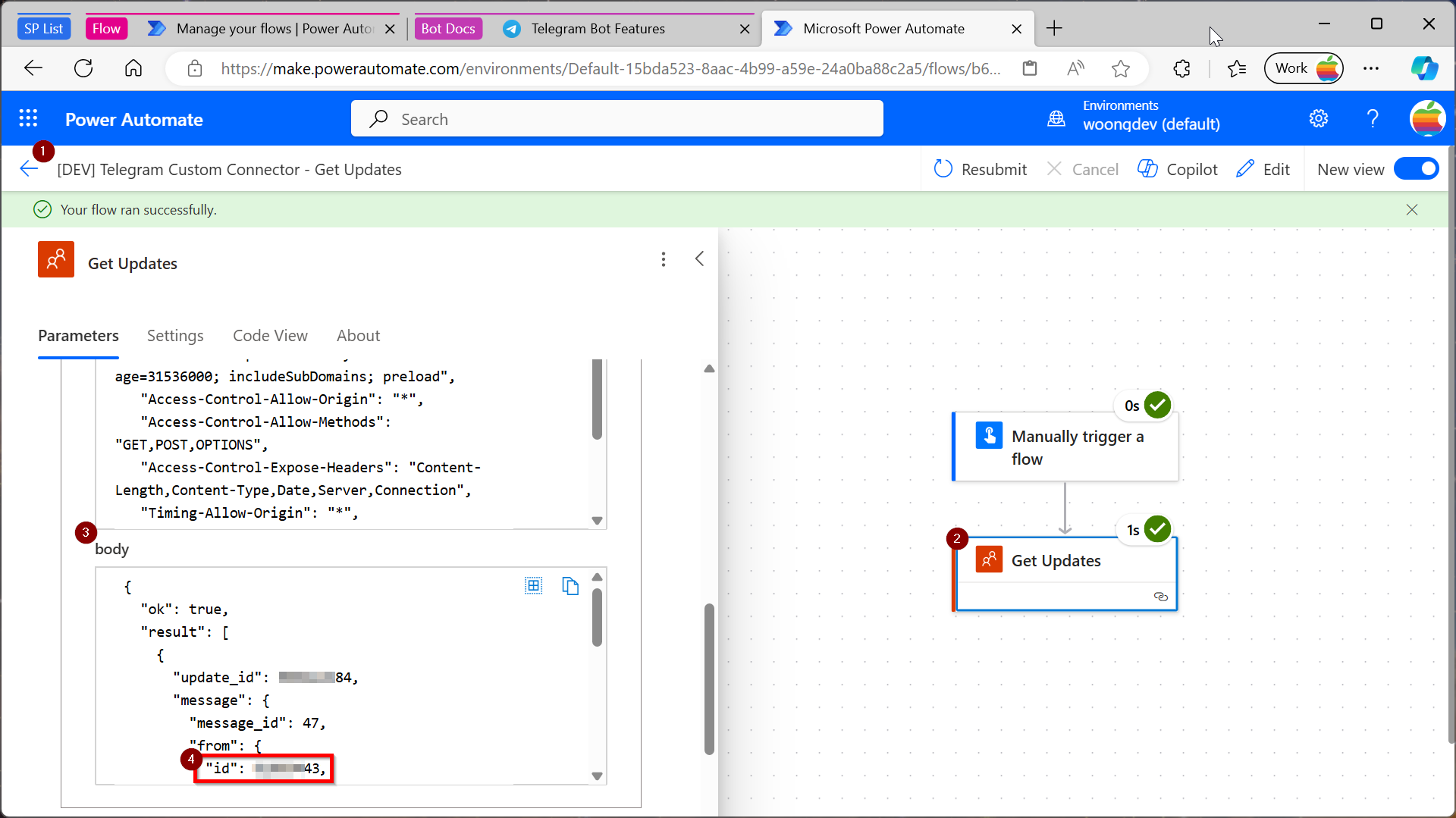The width and height of the screenshot is (1456, 818).
Task: Open the SP List tab group
Action: 43,28
